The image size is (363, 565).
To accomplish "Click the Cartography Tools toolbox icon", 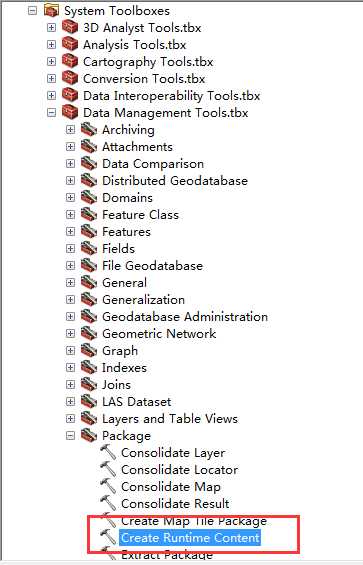I will click(70, 61).
